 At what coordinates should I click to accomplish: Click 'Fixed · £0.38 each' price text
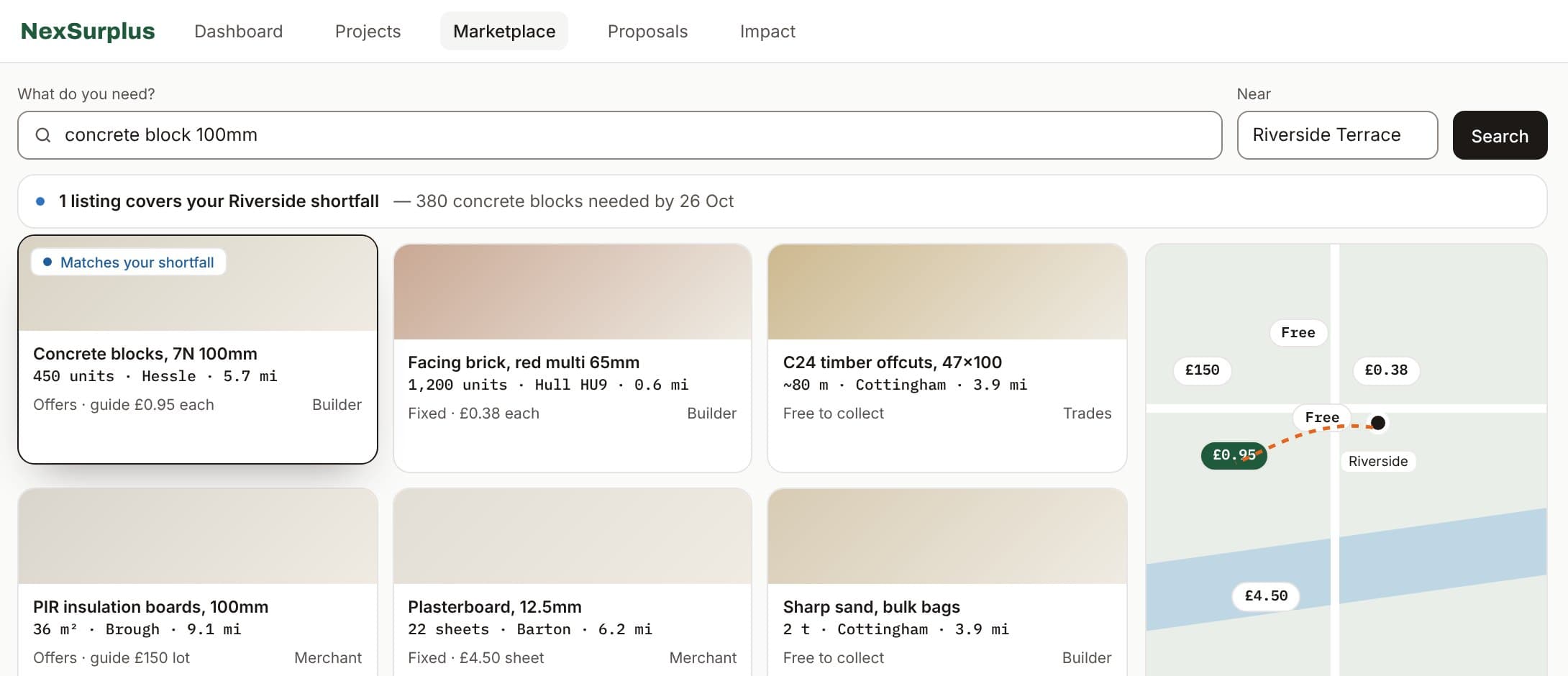click(473, 414)
